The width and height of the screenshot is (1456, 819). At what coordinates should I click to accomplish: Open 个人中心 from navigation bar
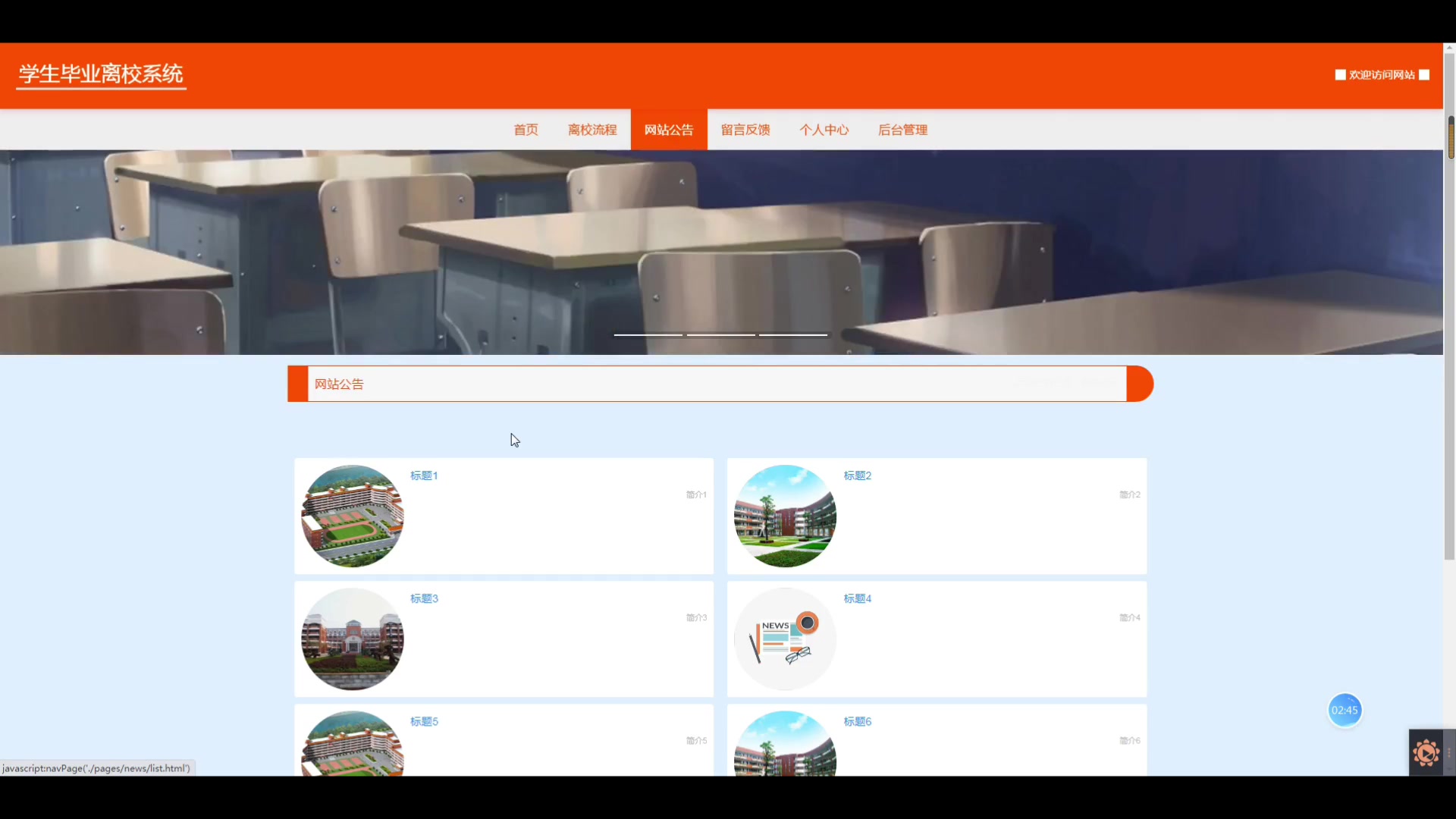pos(824,130)
